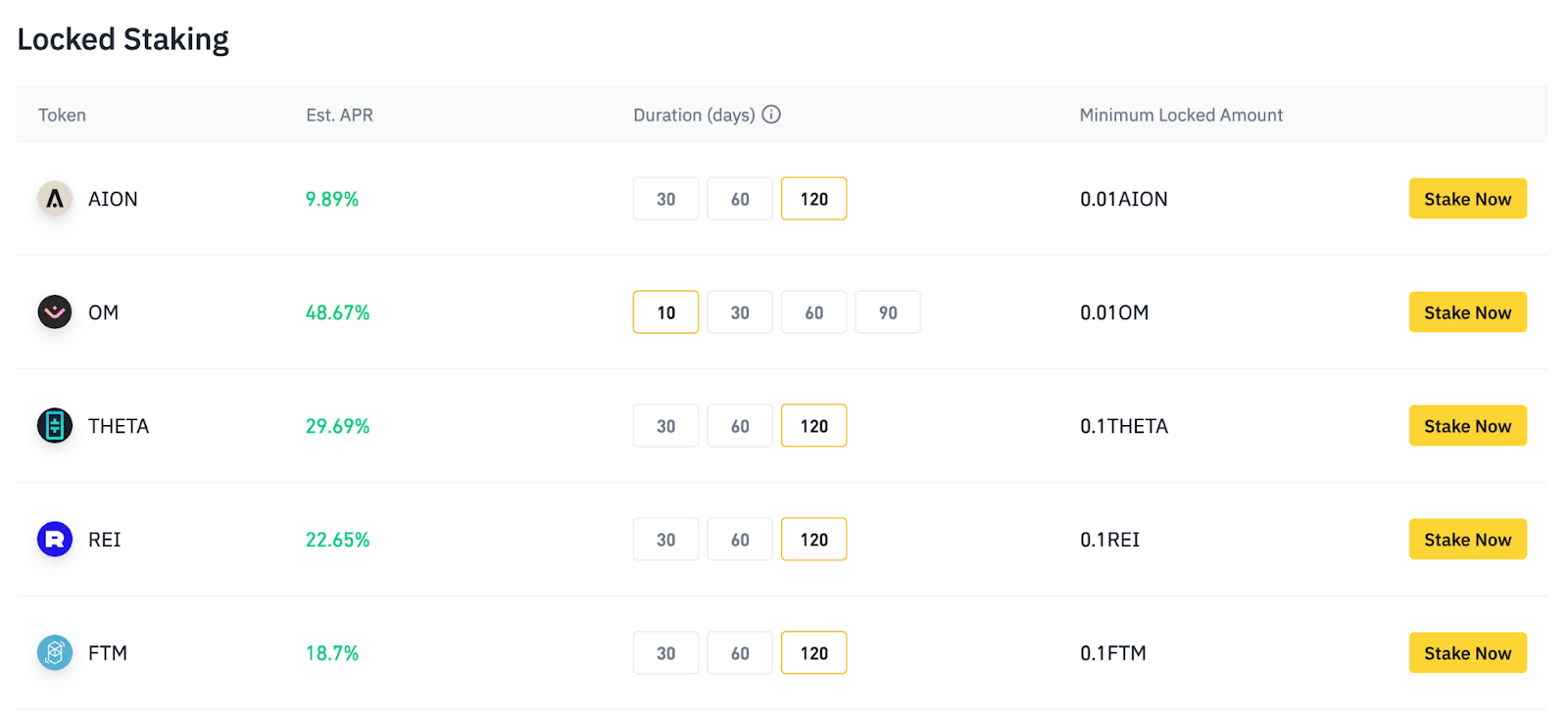Click Stake Now in the FTM row
The width and height of the screenshot is (1568, 712).
coord(1467,653)
